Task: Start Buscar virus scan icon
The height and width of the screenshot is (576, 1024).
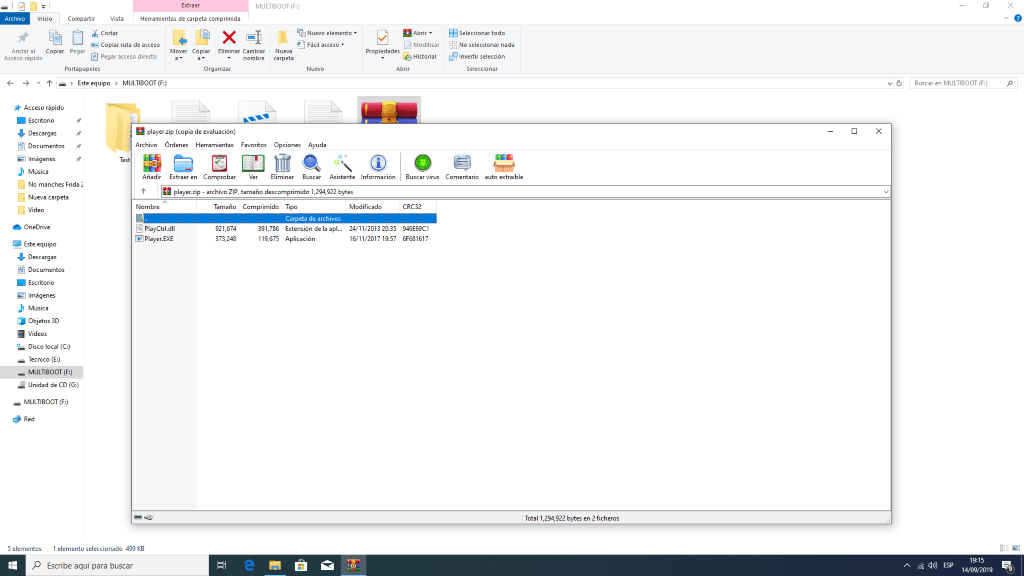Action: coord(422,166)
